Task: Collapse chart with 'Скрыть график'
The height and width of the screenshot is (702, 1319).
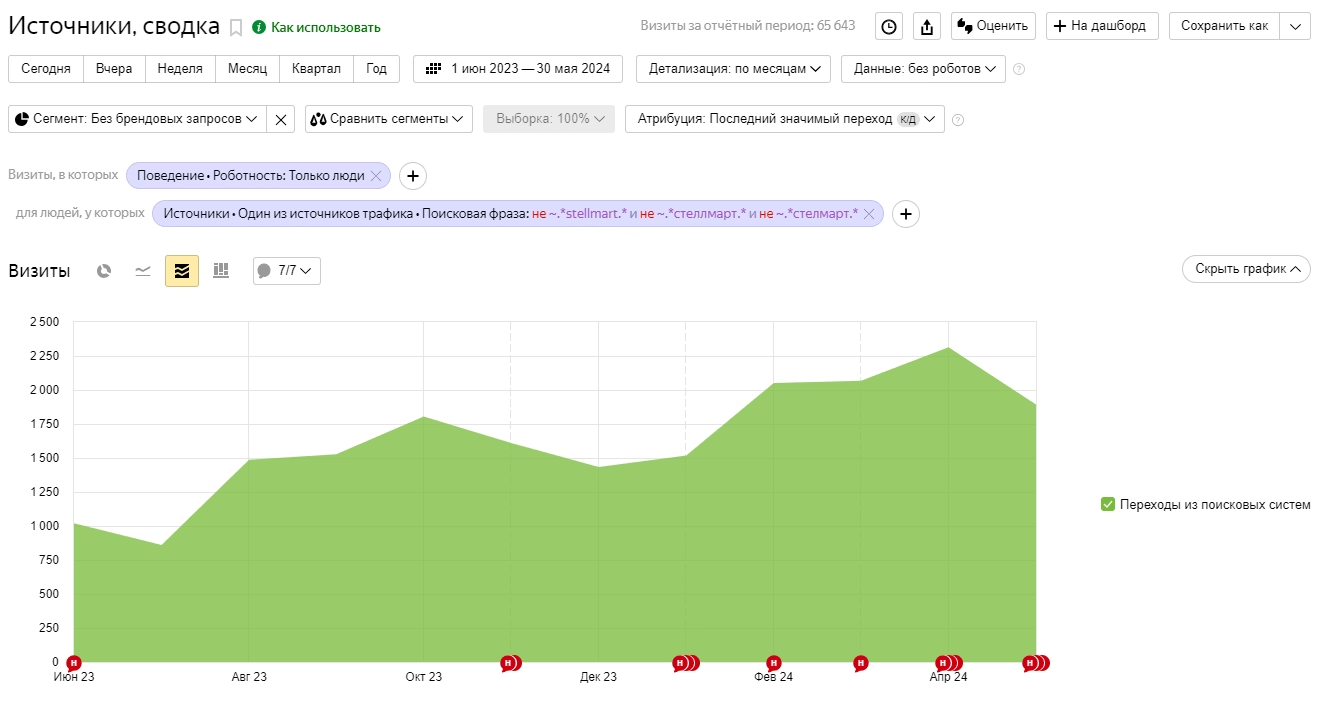Action: pos(1245,269)
